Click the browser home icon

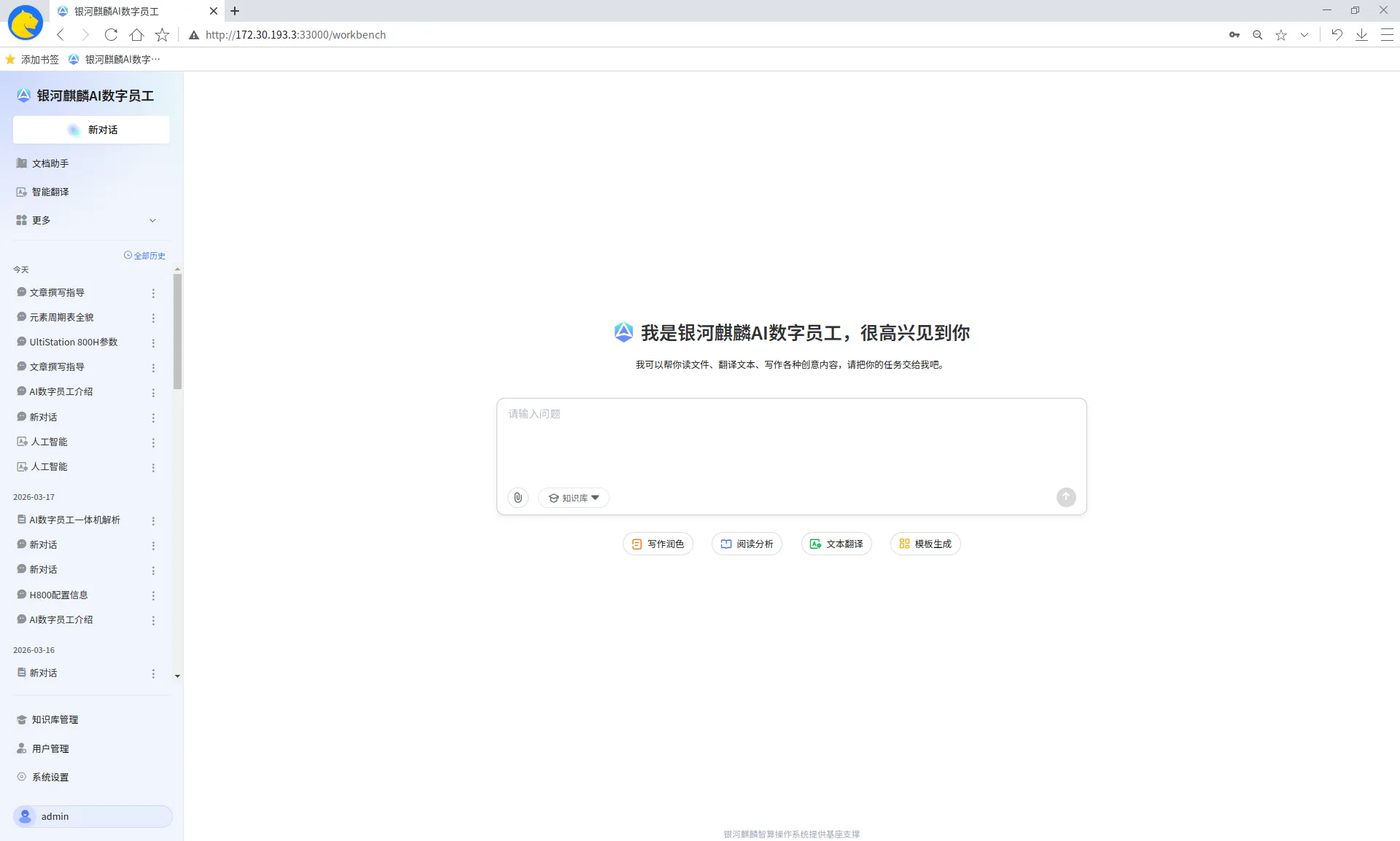[x=136, y=34]
